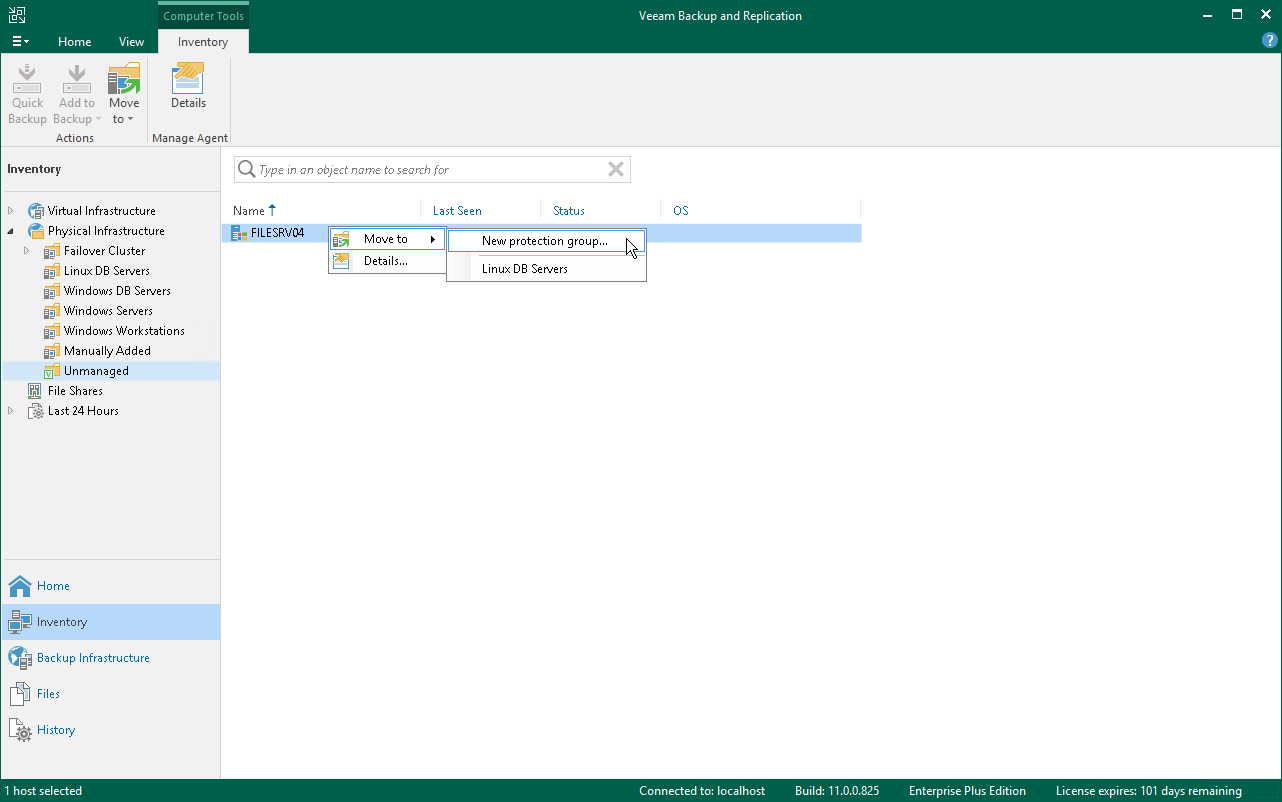Image resolution: width=1282 pixels, height=802 pixels.
Task: Click the search field for object names
Action: pos(432,170)
